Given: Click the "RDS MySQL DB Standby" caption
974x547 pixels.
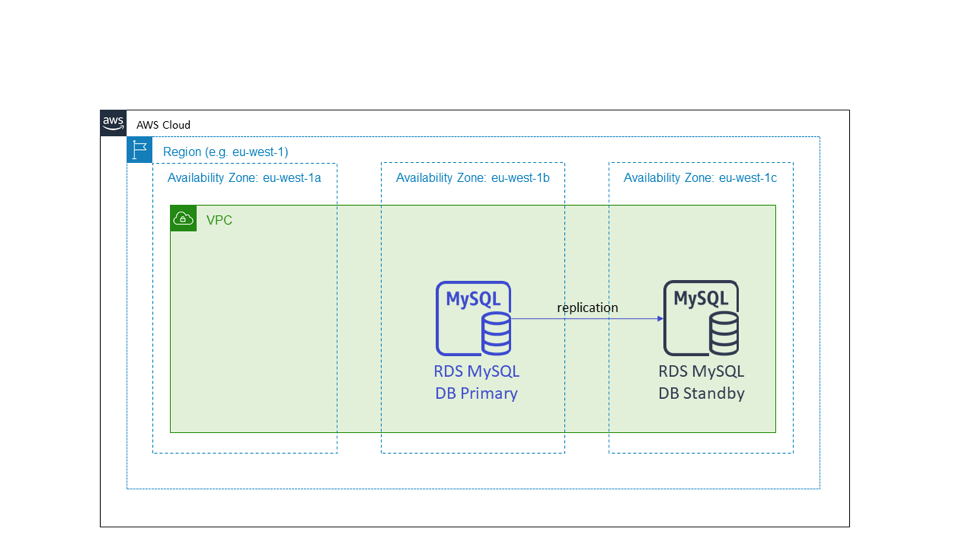Looking at the screenshot, I should (x=701, y=382).
